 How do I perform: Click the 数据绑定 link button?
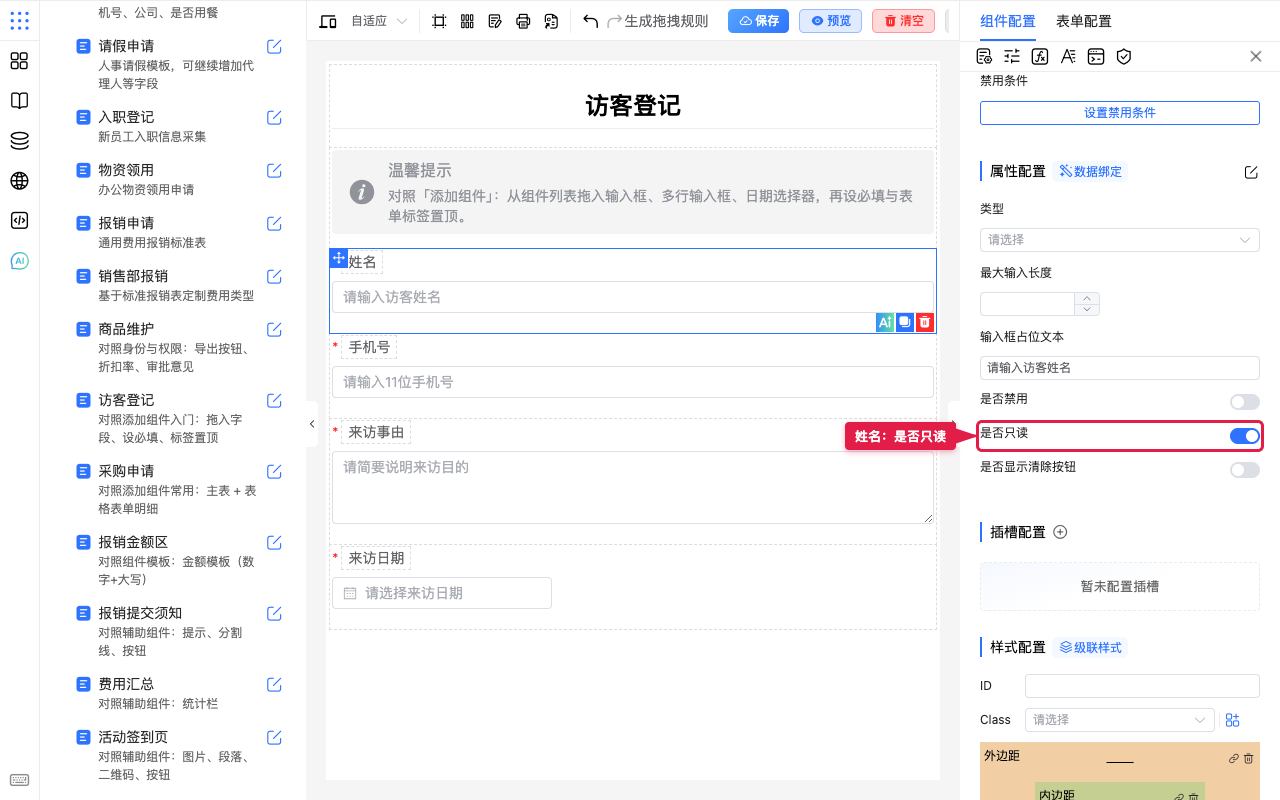[x=1090, y=172]
